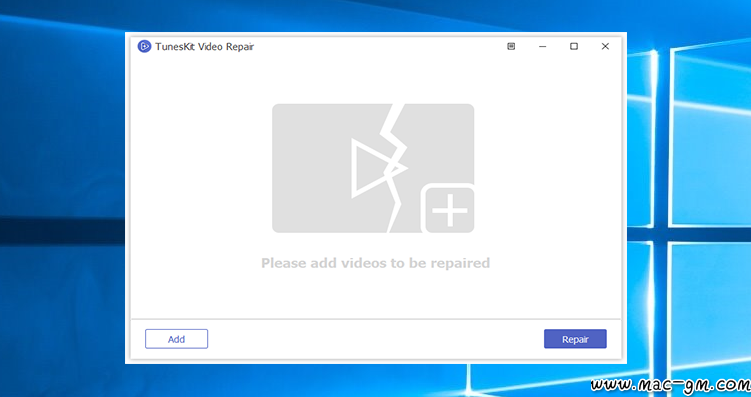Click the TunesKit logo icon
The height and width of the screenshot is (397, 751).
tap(144, 46)
